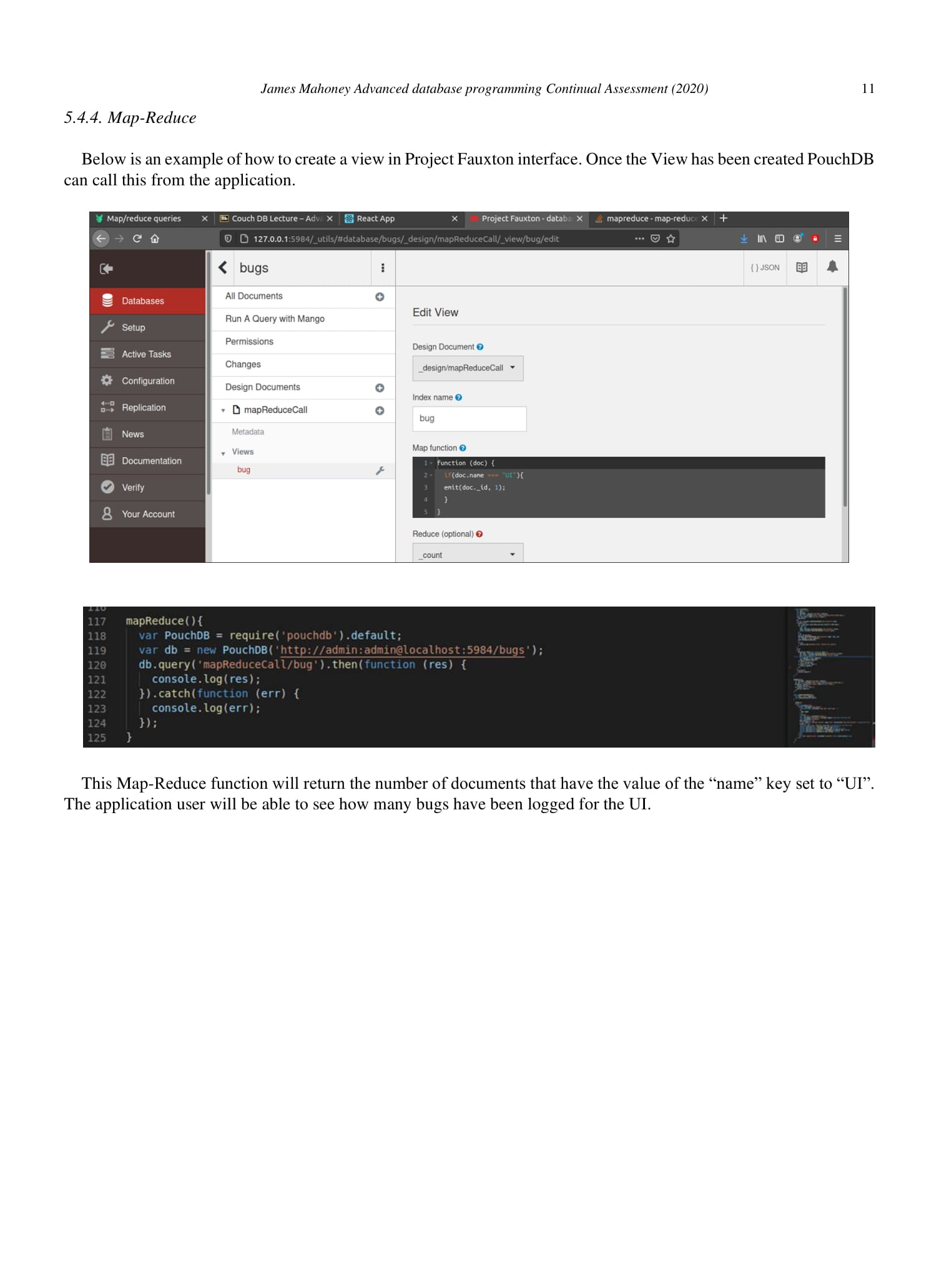Open Metadata of mapReduceCall

click(x=248, y=432)
